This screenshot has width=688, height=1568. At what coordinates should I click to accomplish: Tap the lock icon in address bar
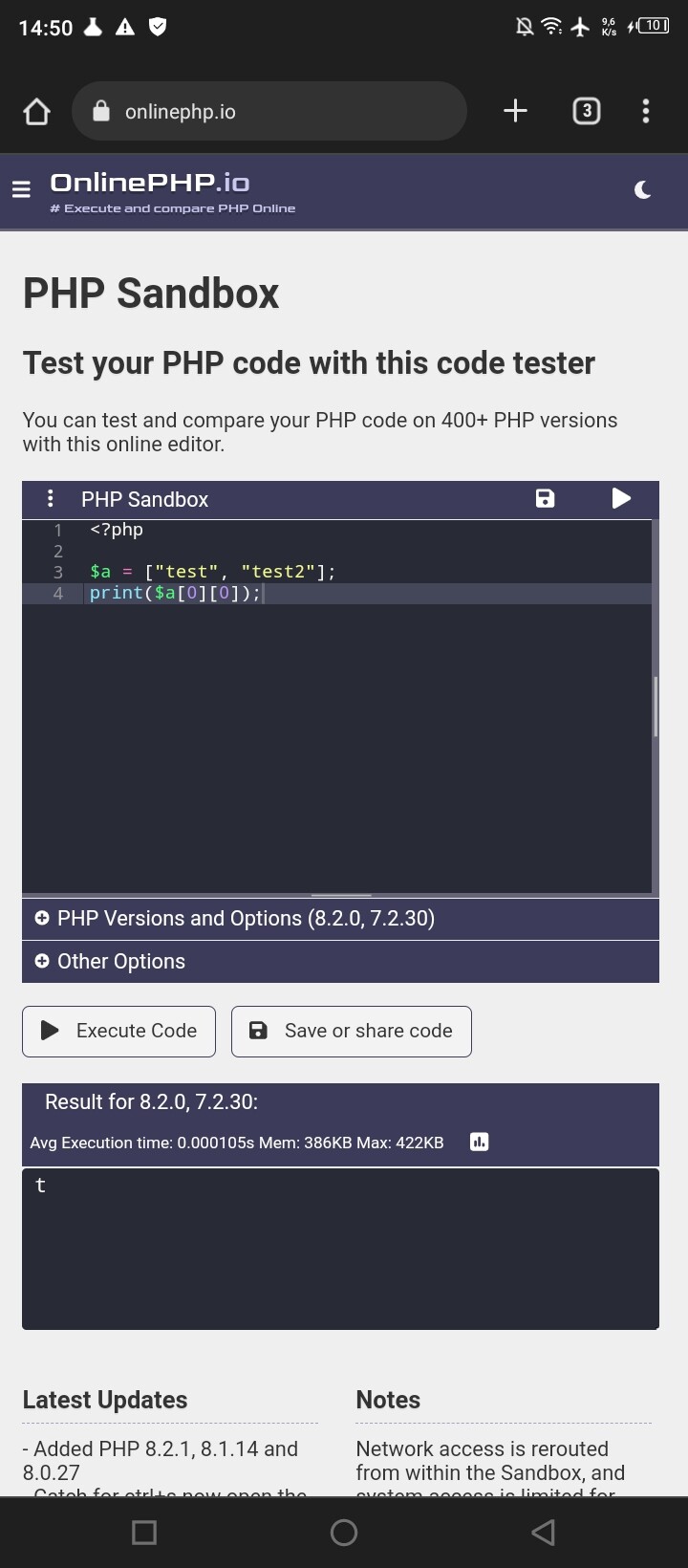click(101, 112)
